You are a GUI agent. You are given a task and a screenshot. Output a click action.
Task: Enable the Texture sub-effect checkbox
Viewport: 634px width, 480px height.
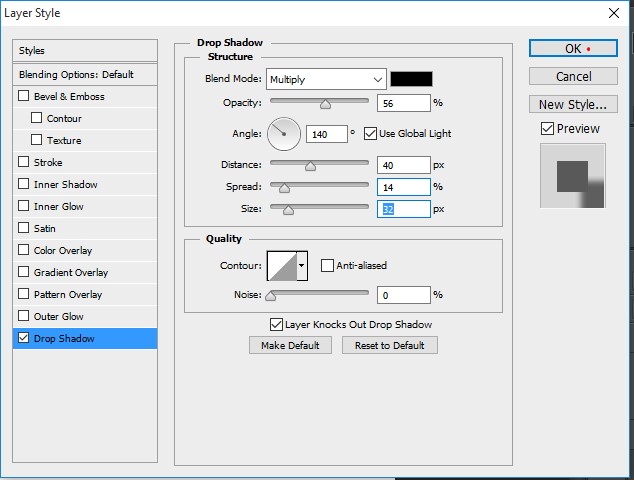click(x=36, y=140)
